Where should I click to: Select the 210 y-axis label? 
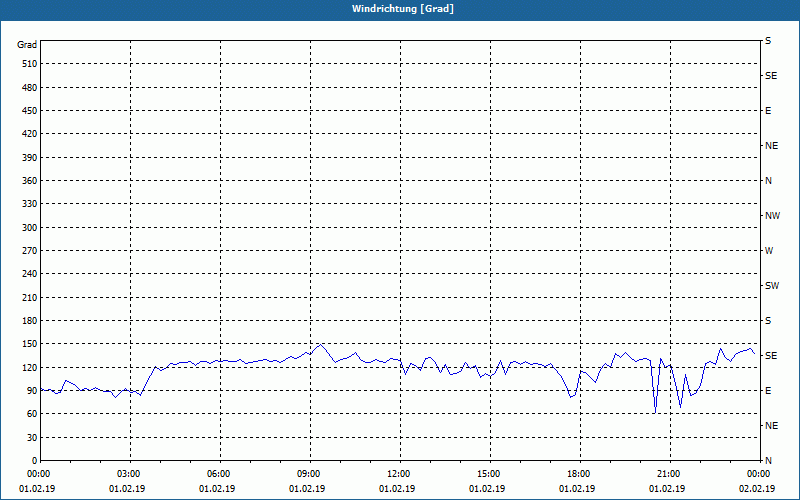tap(30, 297)
